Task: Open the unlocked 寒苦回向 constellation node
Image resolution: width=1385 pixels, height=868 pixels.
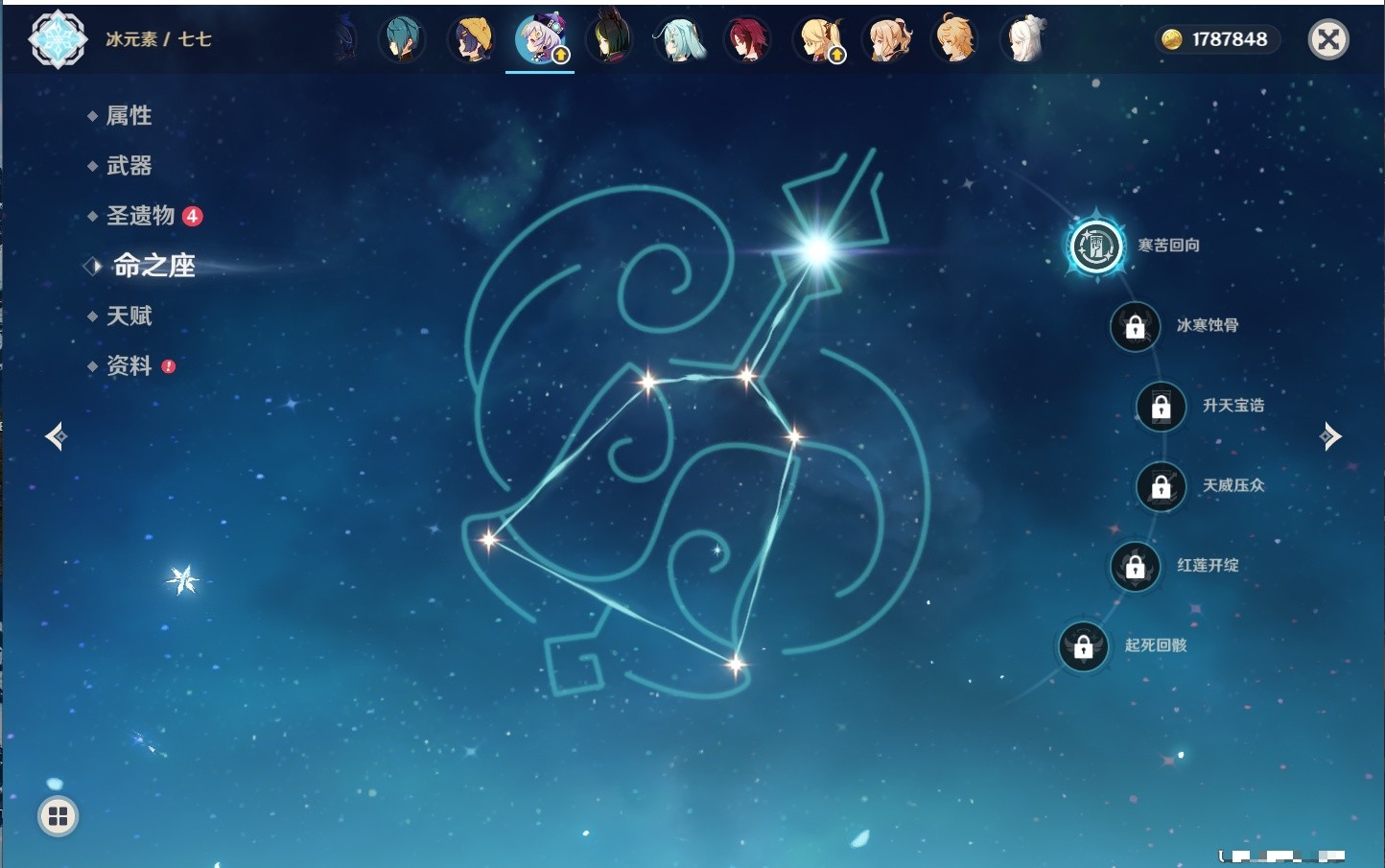Action: 1096,246
